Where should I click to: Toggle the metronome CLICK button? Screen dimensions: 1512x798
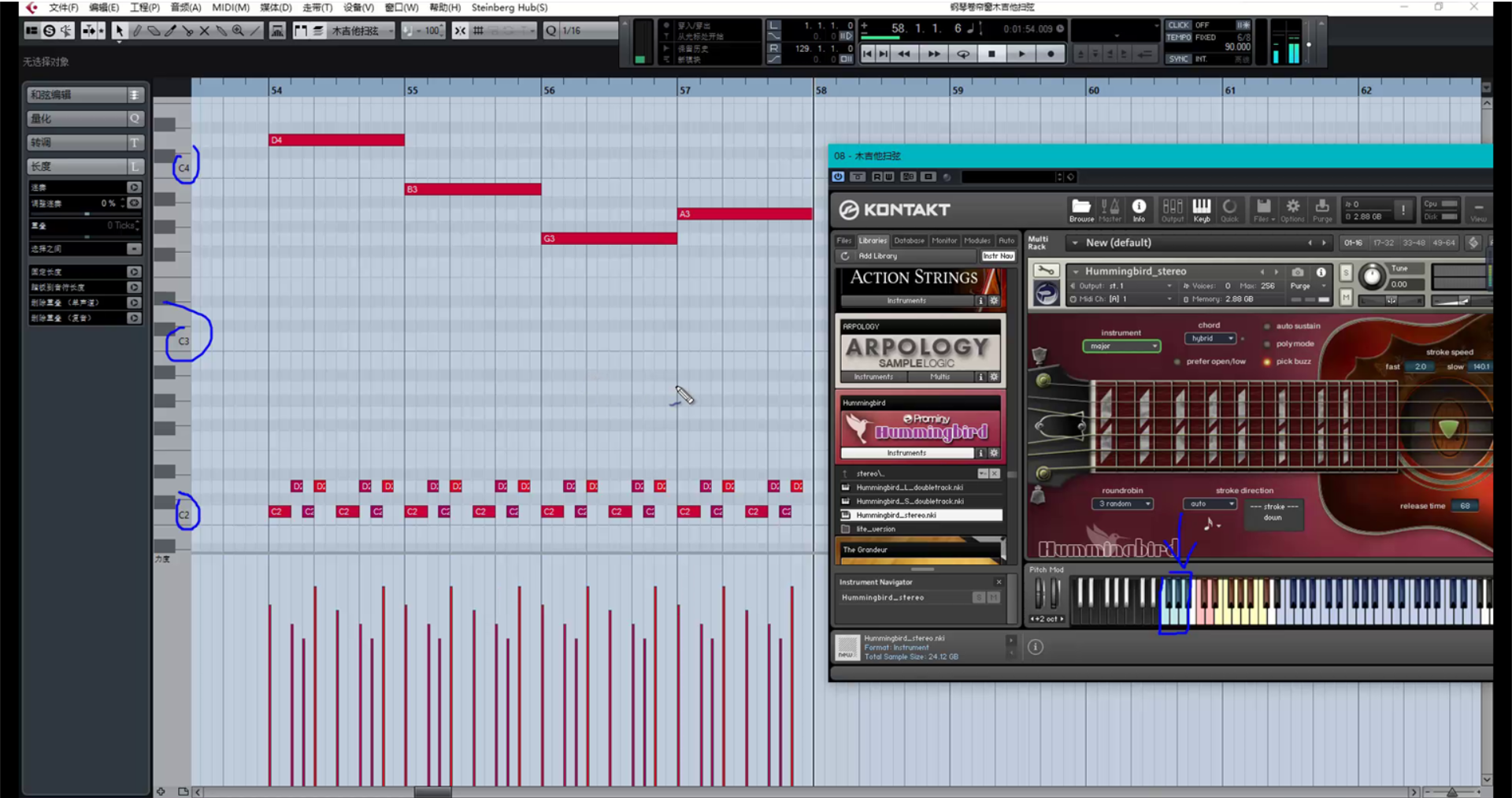1178,25
